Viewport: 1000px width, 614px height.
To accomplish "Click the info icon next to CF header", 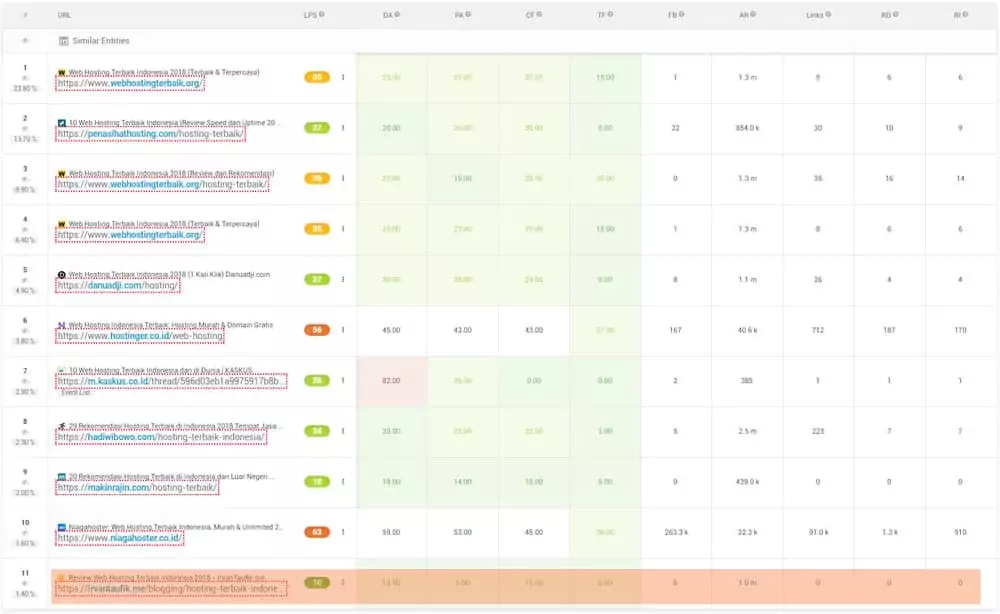I will (x=540, y=14).
